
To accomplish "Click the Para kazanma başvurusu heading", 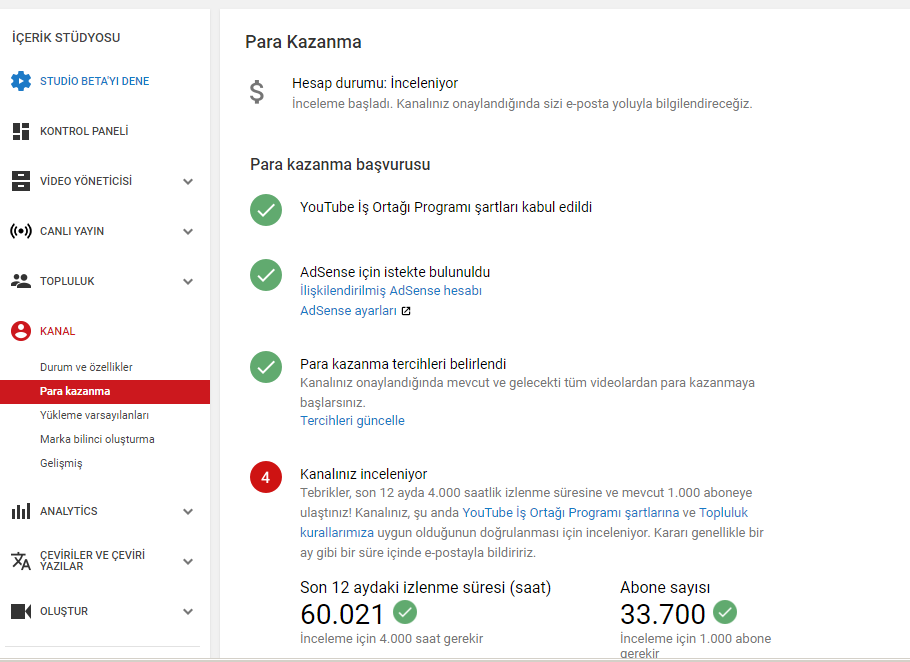I will click(340, 164).
